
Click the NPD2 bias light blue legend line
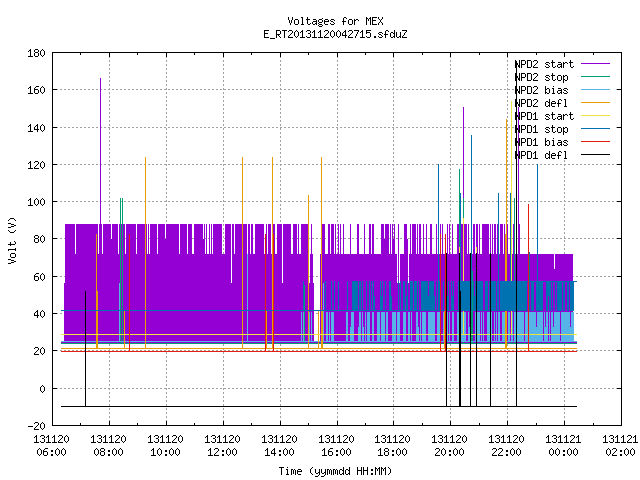tap(595, 90)
